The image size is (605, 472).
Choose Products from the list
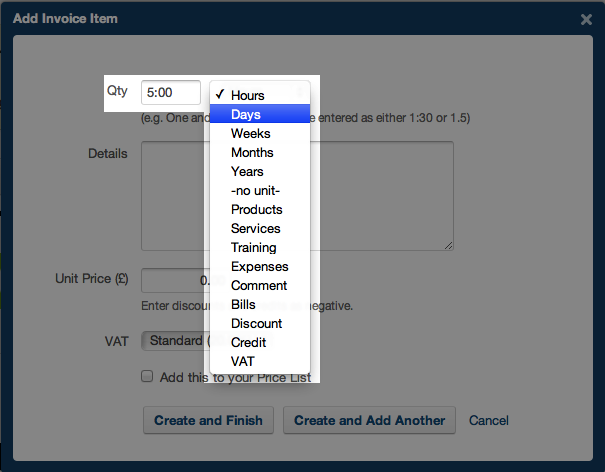tap(256, 210)
